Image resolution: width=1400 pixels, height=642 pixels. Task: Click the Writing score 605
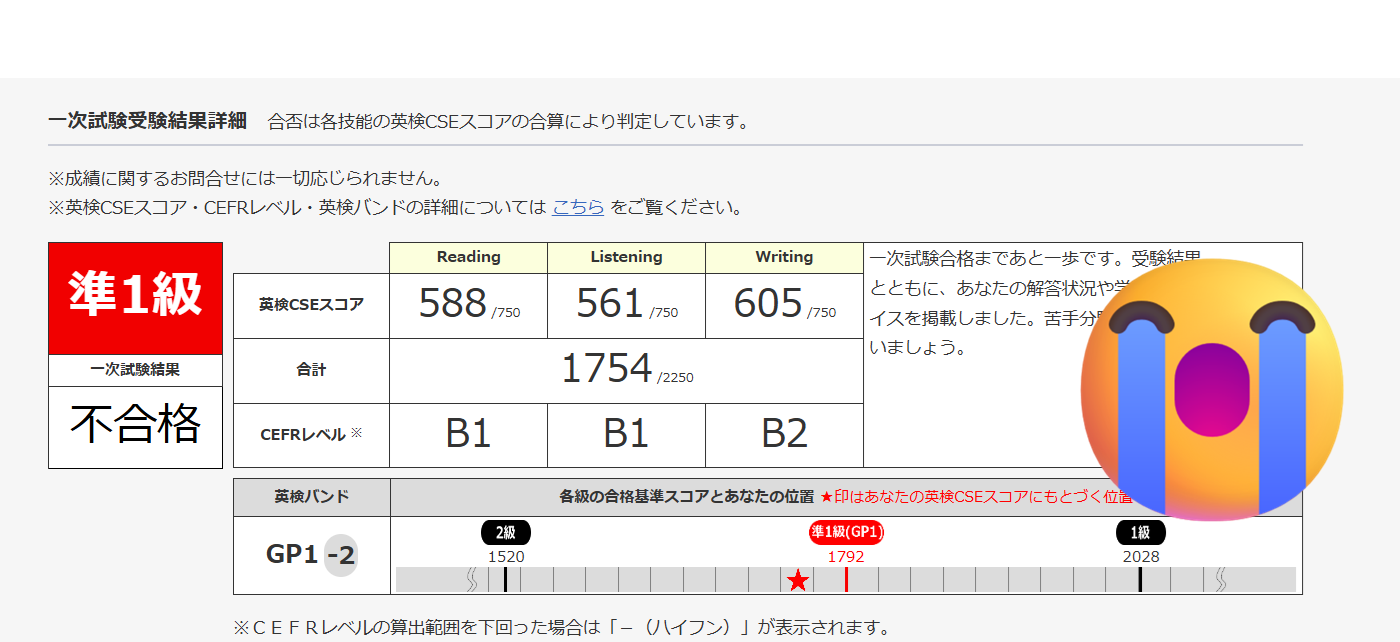(x=768, y=304)
